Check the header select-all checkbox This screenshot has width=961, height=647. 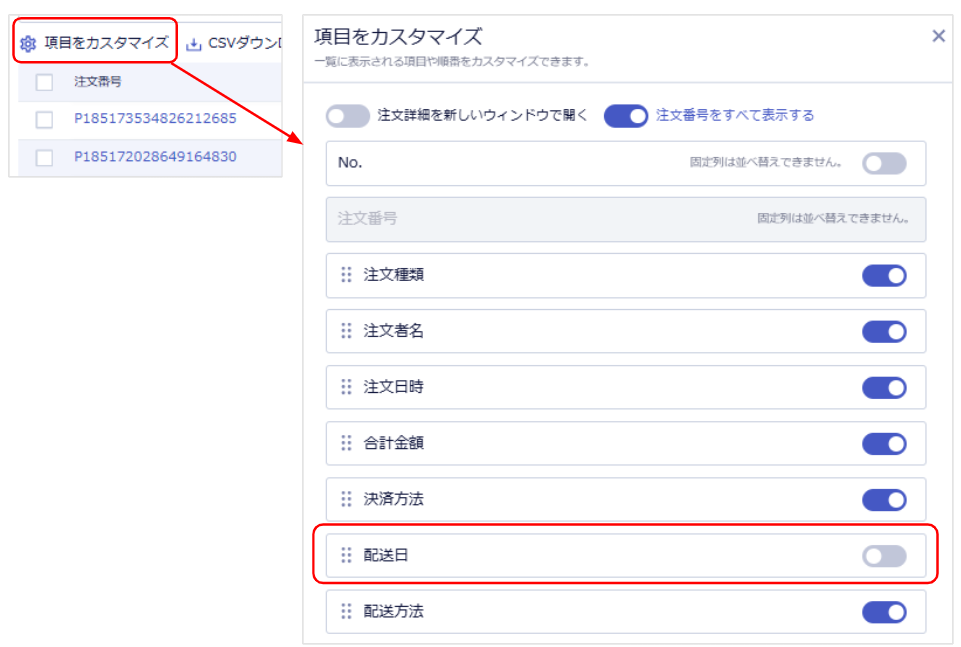tap(44, 82)
